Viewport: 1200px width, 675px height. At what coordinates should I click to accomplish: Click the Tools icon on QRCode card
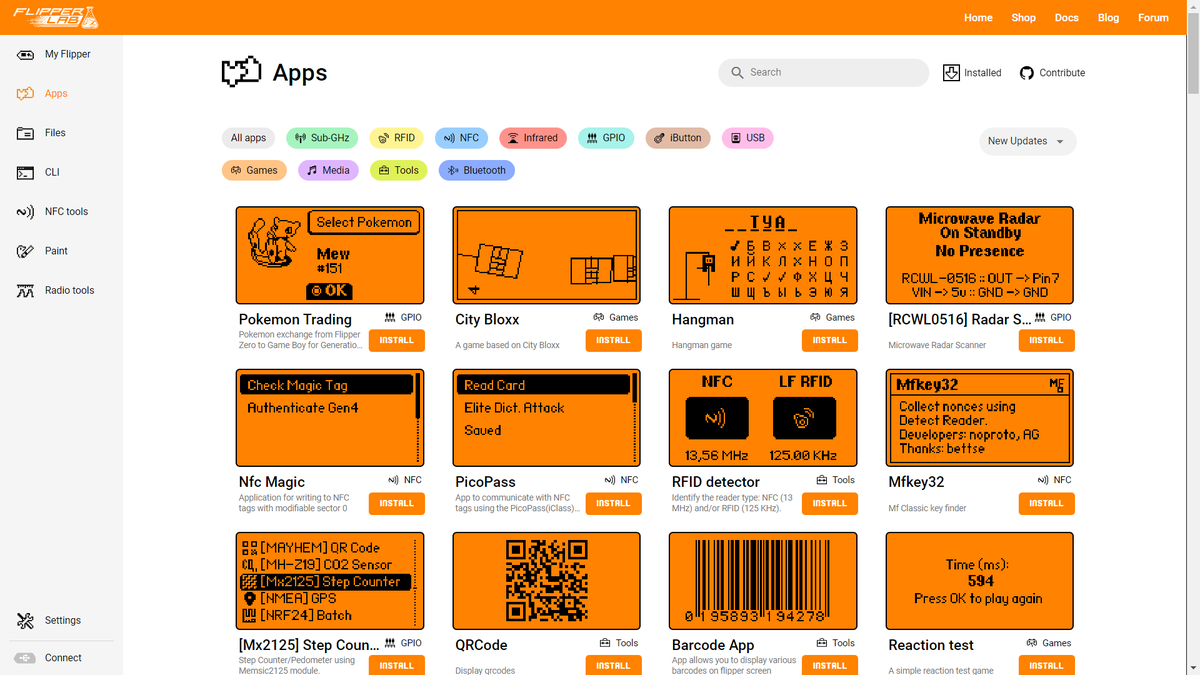pos(605,643)
